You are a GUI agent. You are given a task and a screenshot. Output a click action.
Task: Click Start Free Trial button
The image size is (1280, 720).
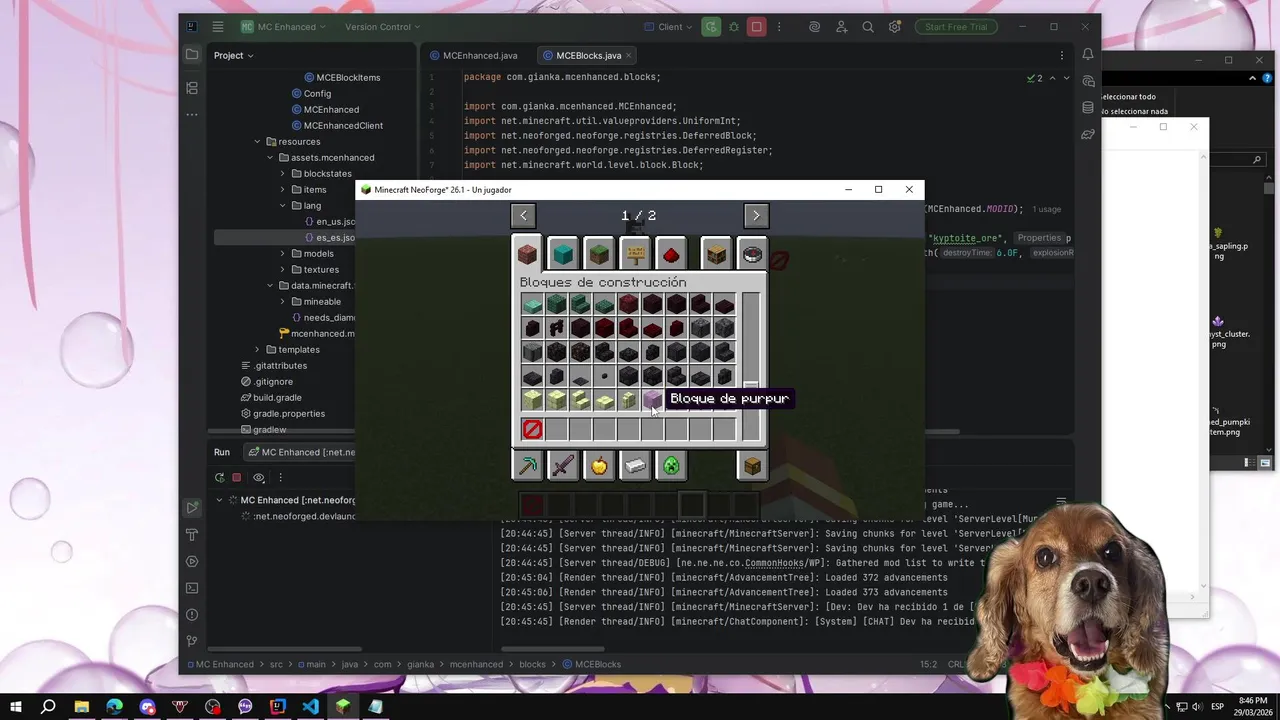coord(956,27)
